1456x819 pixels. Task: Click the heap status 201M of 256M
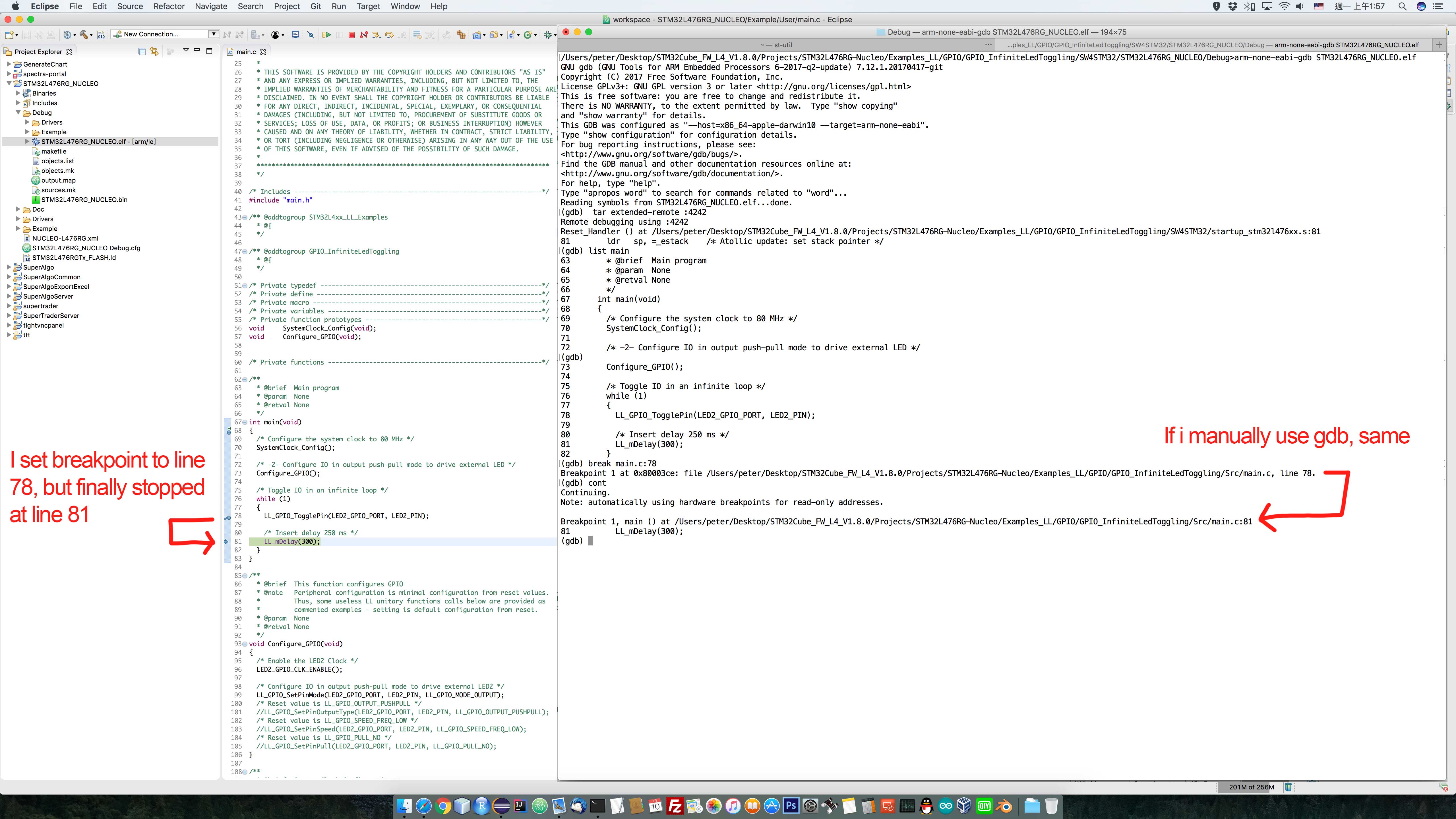point(1251,787)
